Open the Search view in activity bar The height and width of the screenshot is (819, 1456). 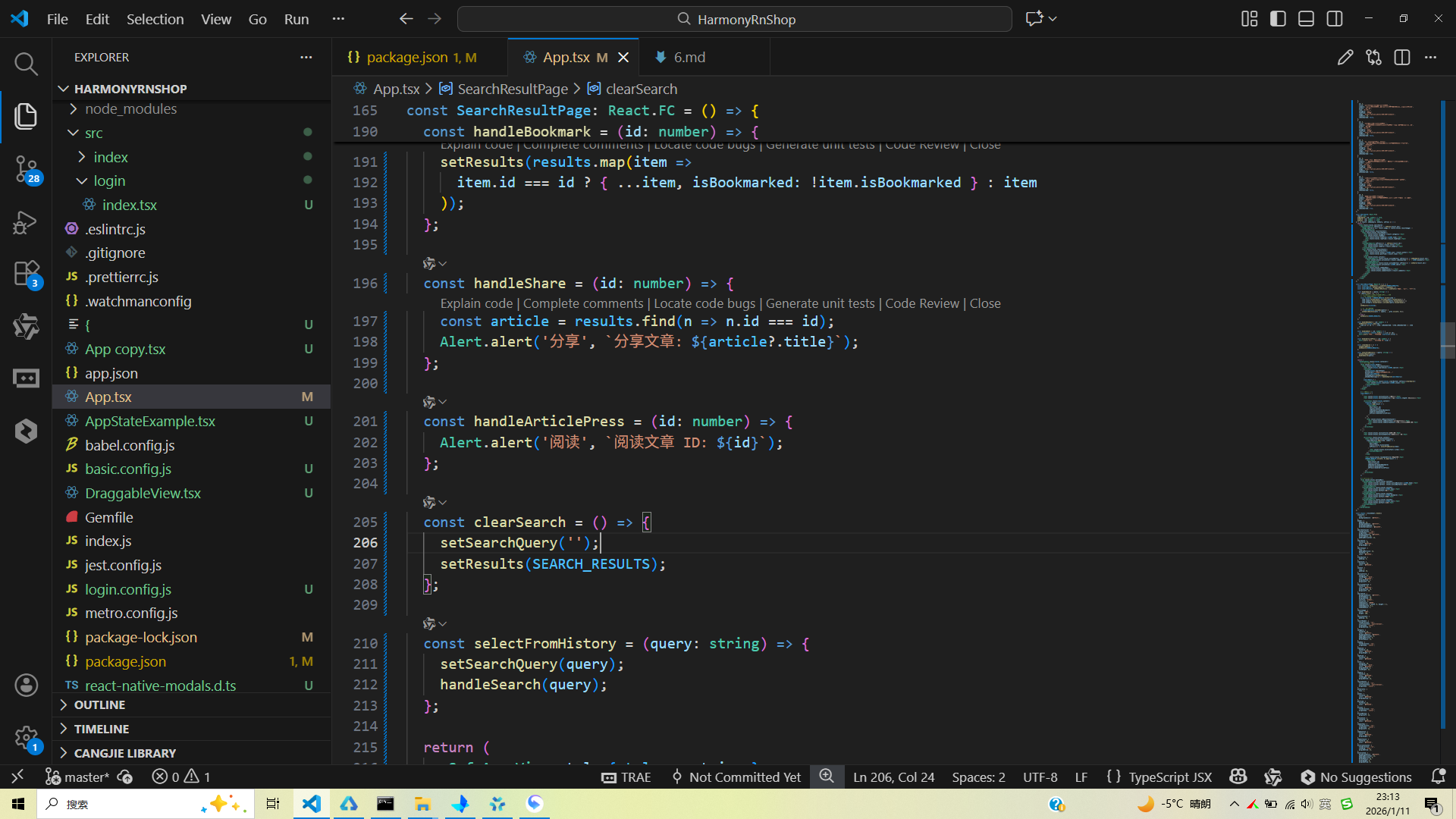[26, 64]
